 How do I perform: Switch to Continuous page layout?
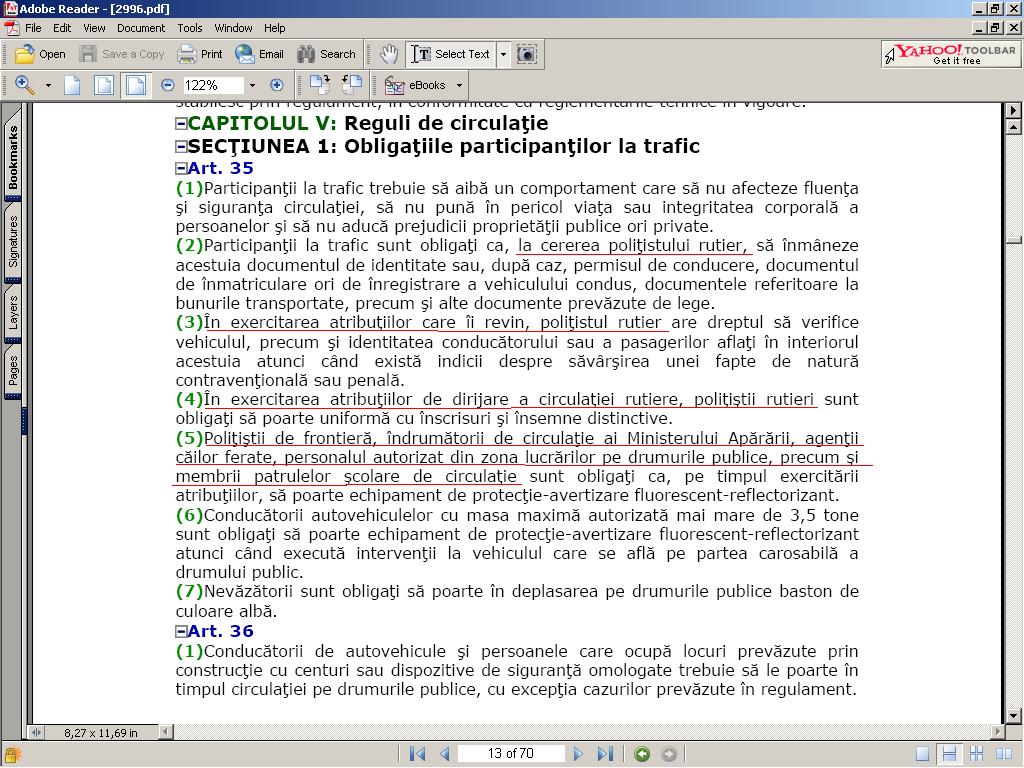coord(950,754)
